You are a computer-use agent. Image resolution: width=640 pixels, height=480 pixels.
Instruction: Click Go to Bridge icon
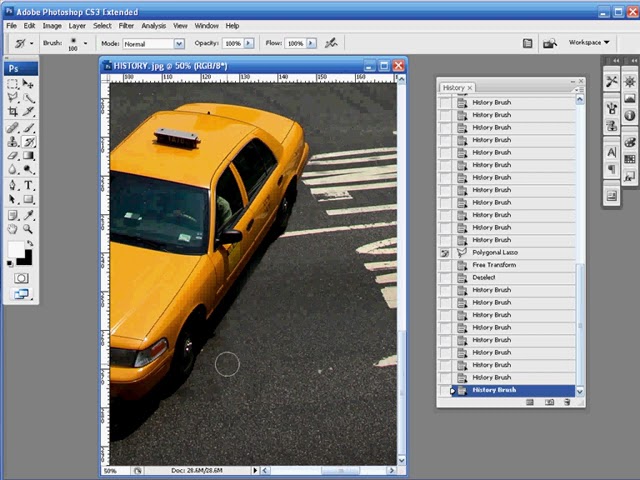[550, 43]
